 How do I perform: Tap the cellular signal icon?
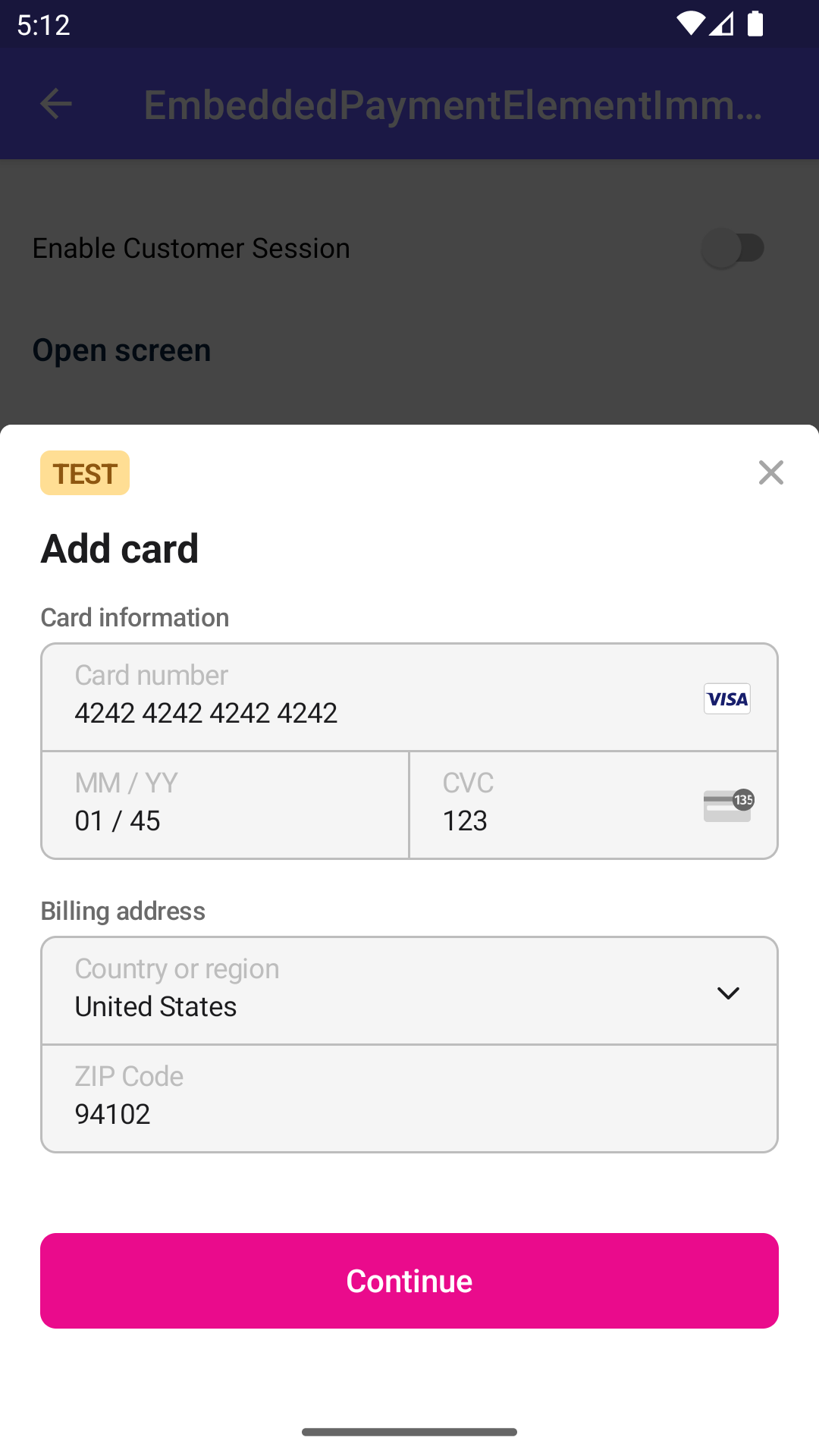722,24
